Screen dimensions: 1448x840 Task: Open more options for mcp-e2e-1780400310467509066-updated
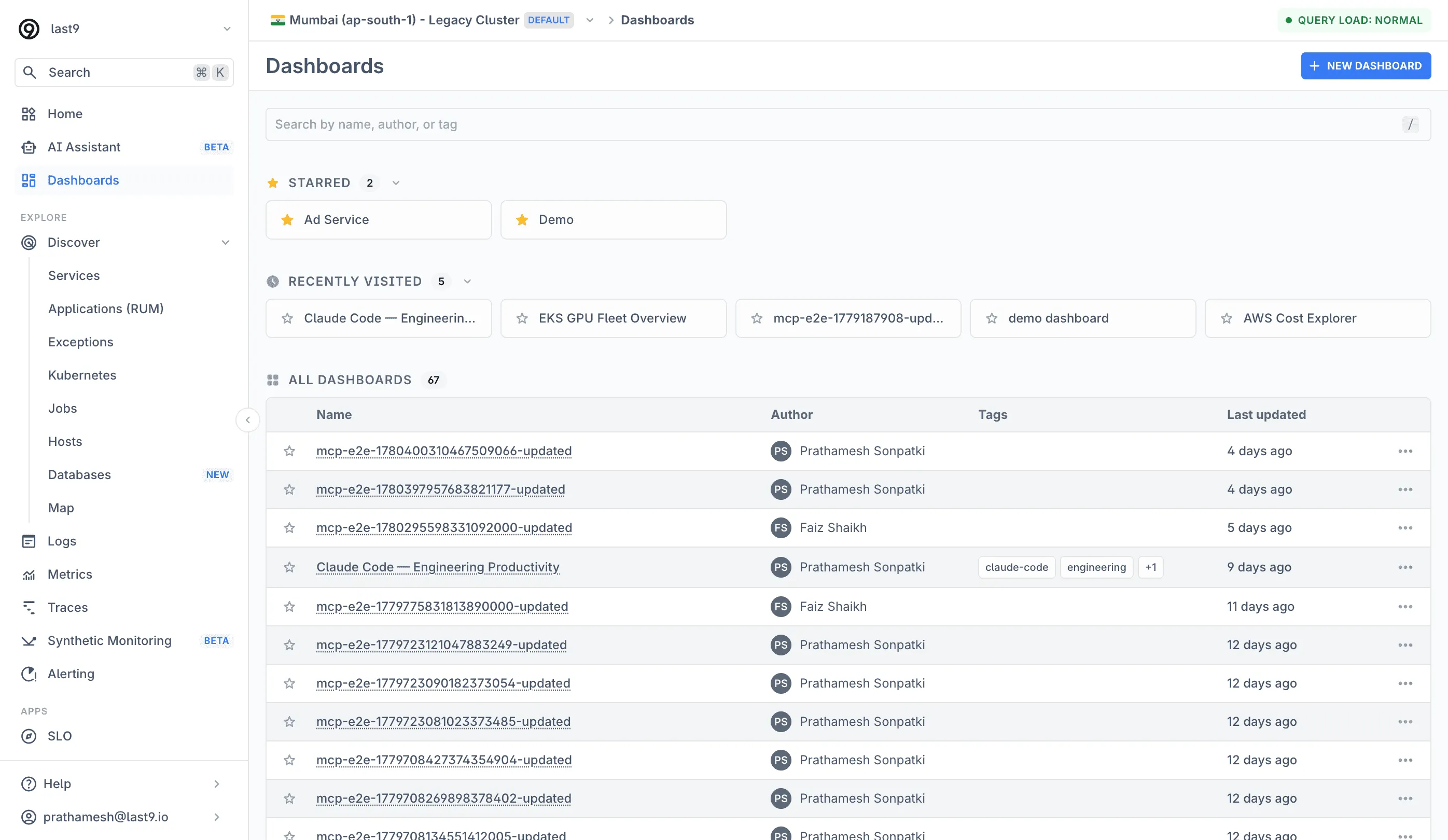(x=1405, y=451)
